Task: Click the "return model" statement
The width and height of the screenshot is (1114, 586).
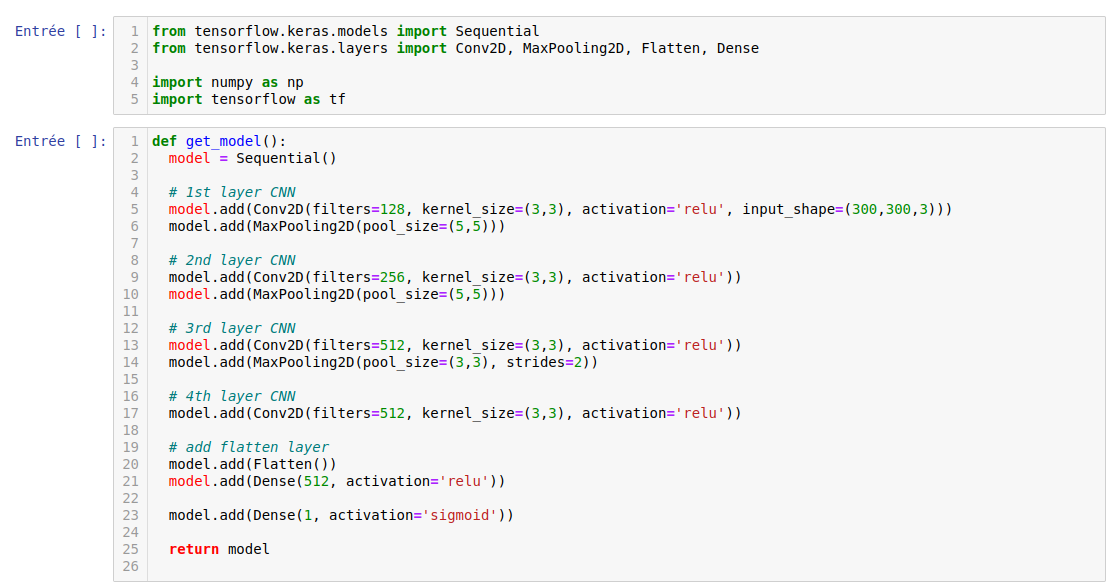Action: click(219, 549)
